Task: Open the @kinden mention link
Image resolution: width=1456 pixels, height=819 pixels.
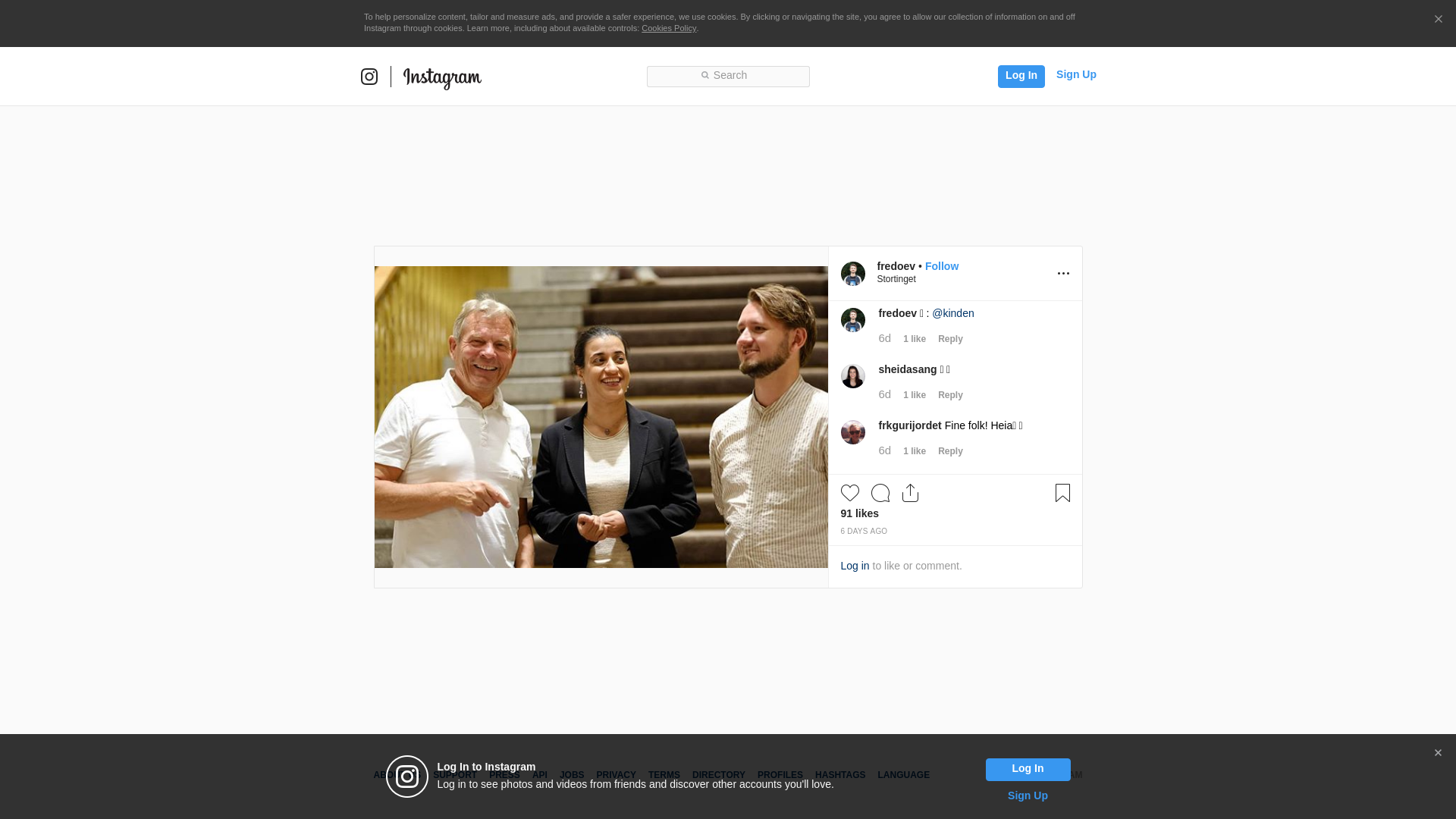Action: point(953,313)
